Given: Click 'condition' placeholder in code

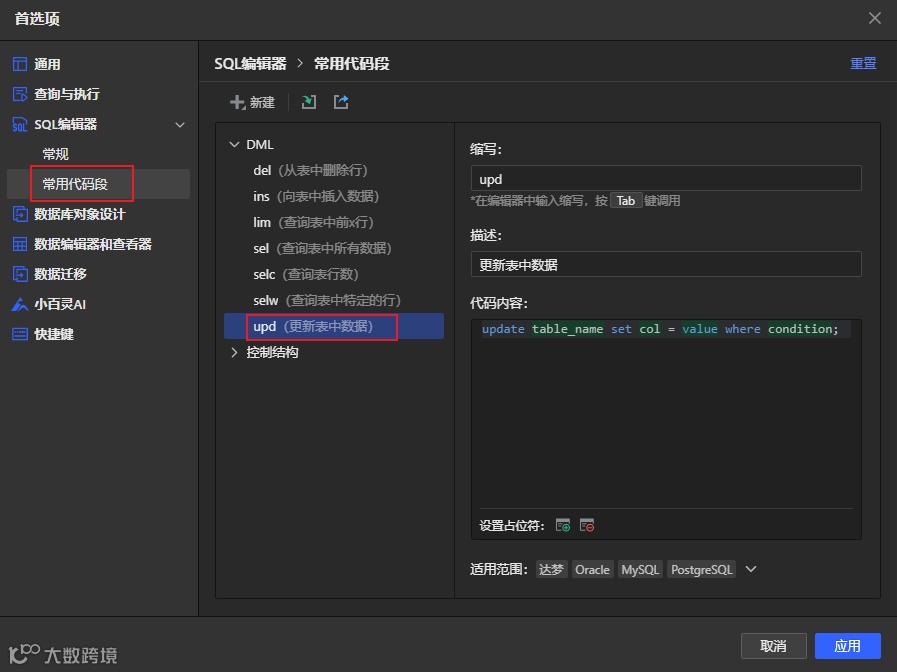Looking at the screenshot, I should point(800,329).
